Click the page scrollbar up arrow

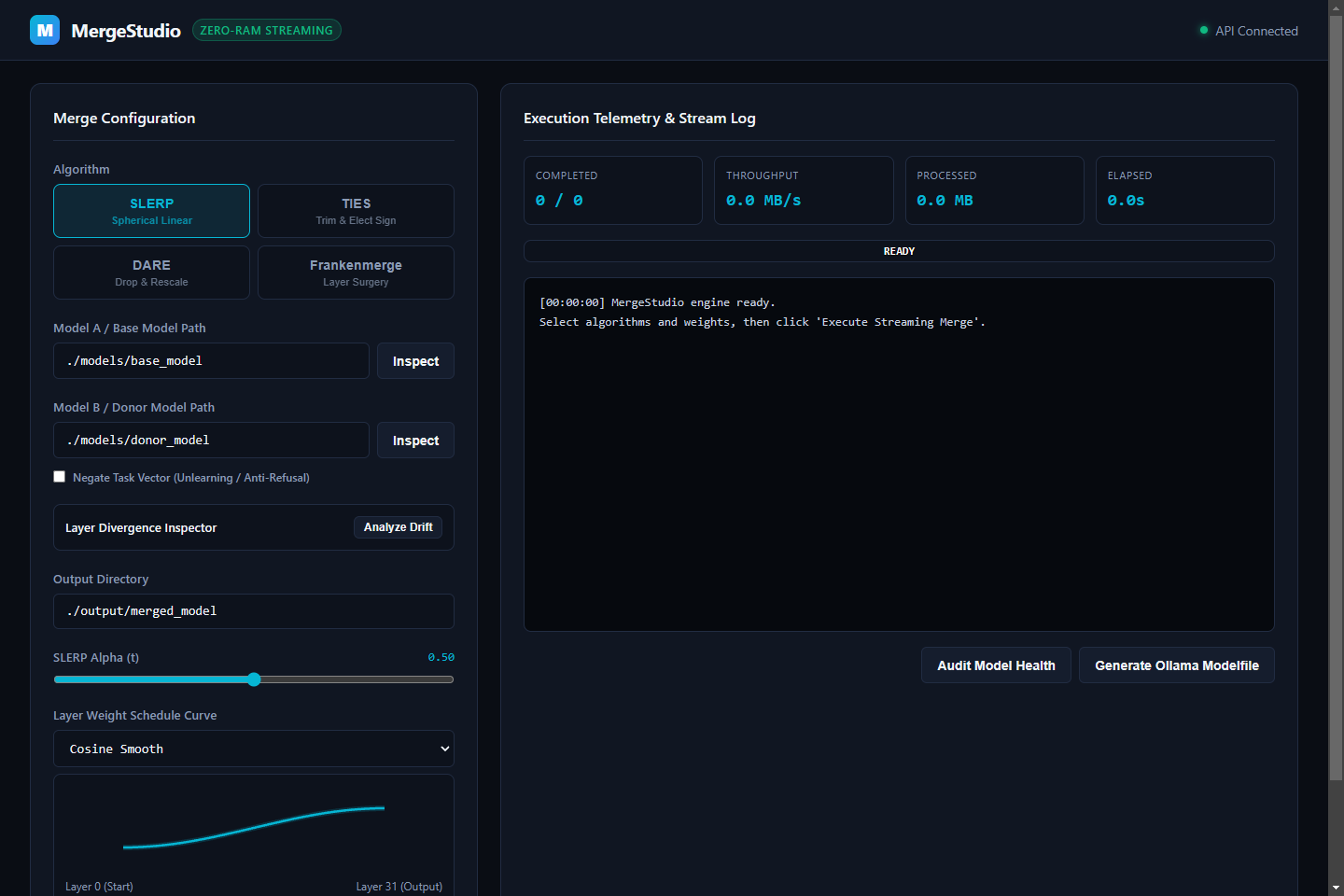coord(1337,7)
